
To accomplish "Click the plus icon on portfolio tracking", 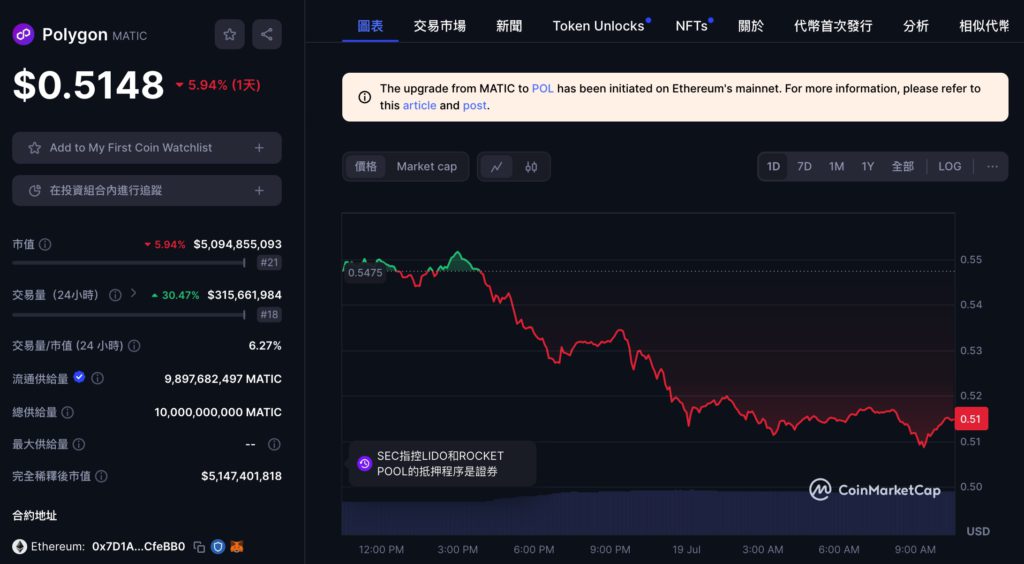I will point(259,191).
